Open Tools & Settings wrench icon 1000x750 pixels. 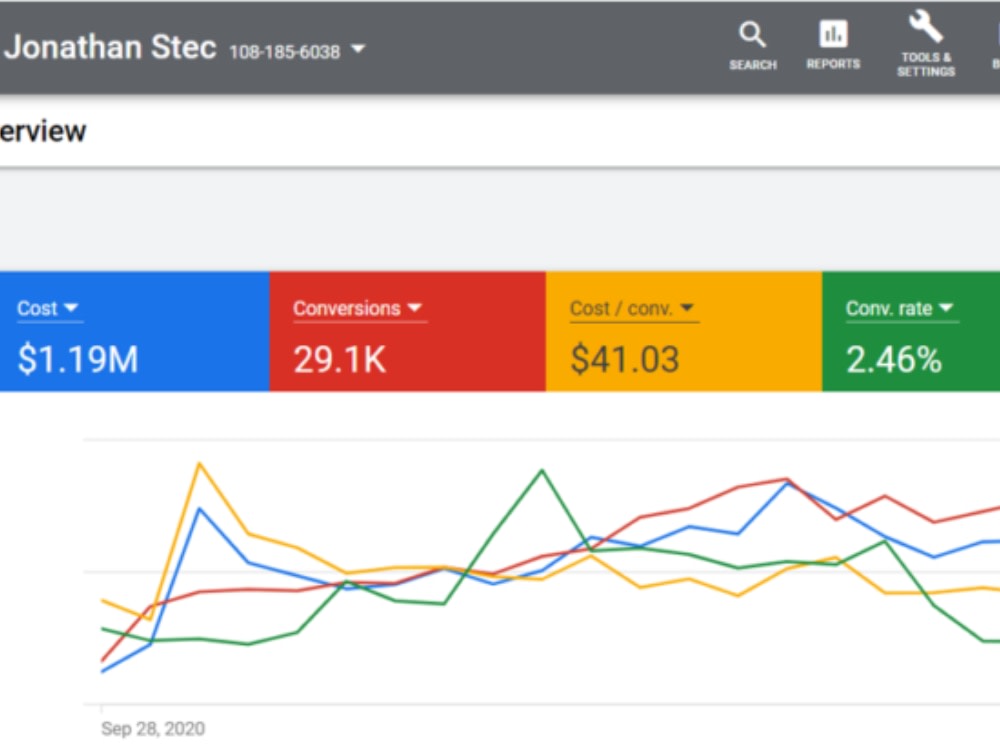925,27
